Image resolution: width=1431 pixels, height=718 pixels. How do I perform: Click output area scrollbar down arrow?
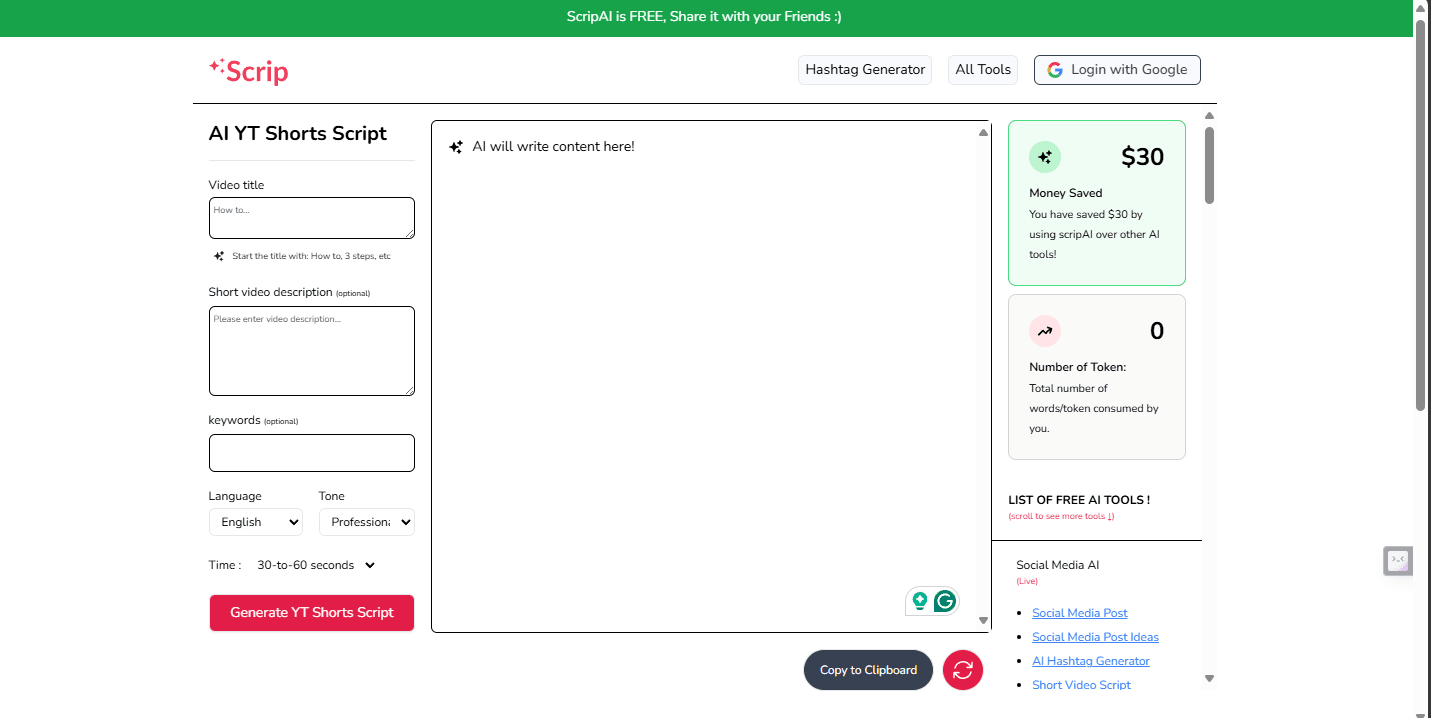pyautogui.click(x=983, y=621)
